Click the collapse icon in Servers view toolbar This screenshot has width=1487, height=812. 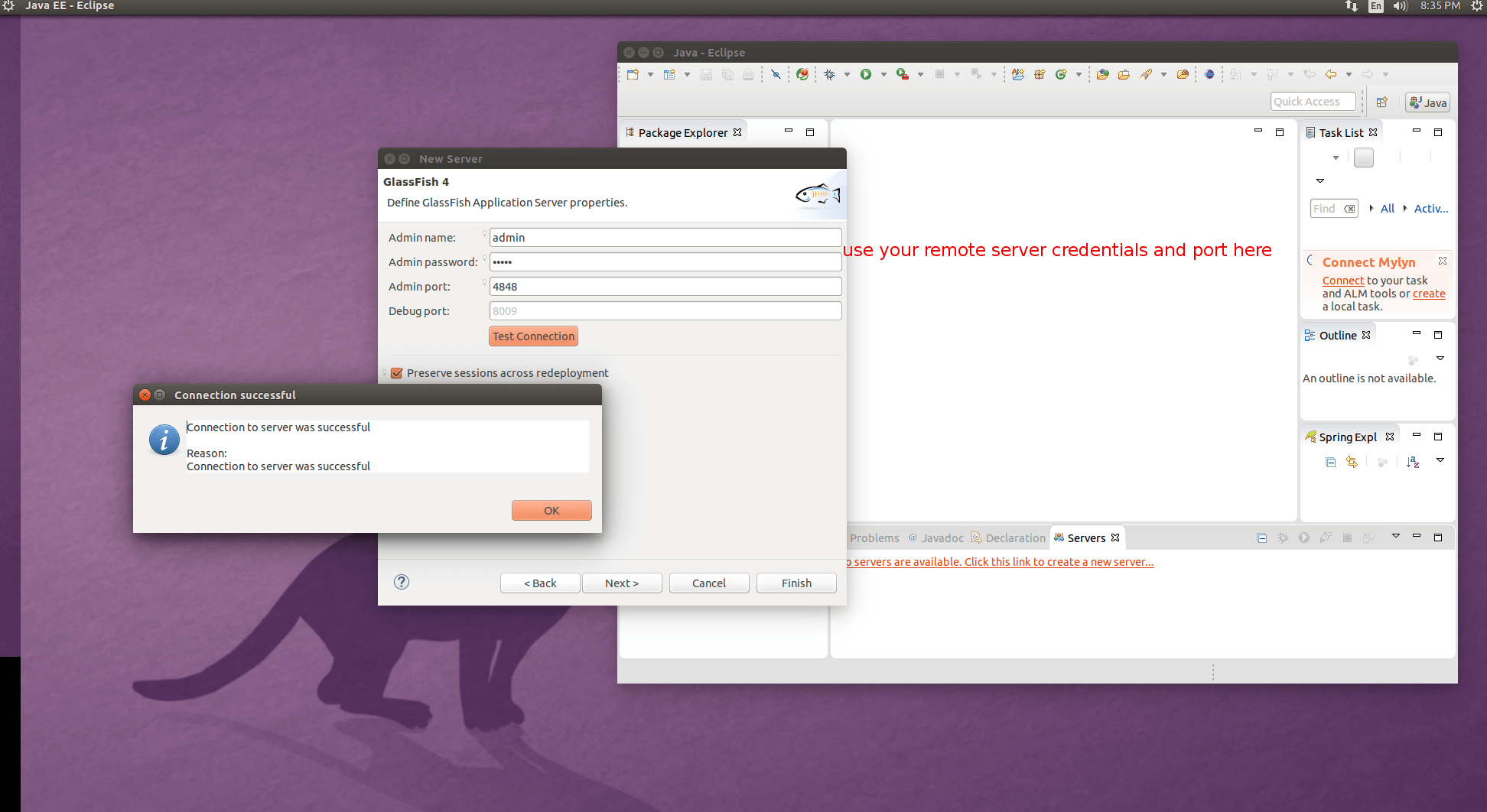pos(1262,538)
